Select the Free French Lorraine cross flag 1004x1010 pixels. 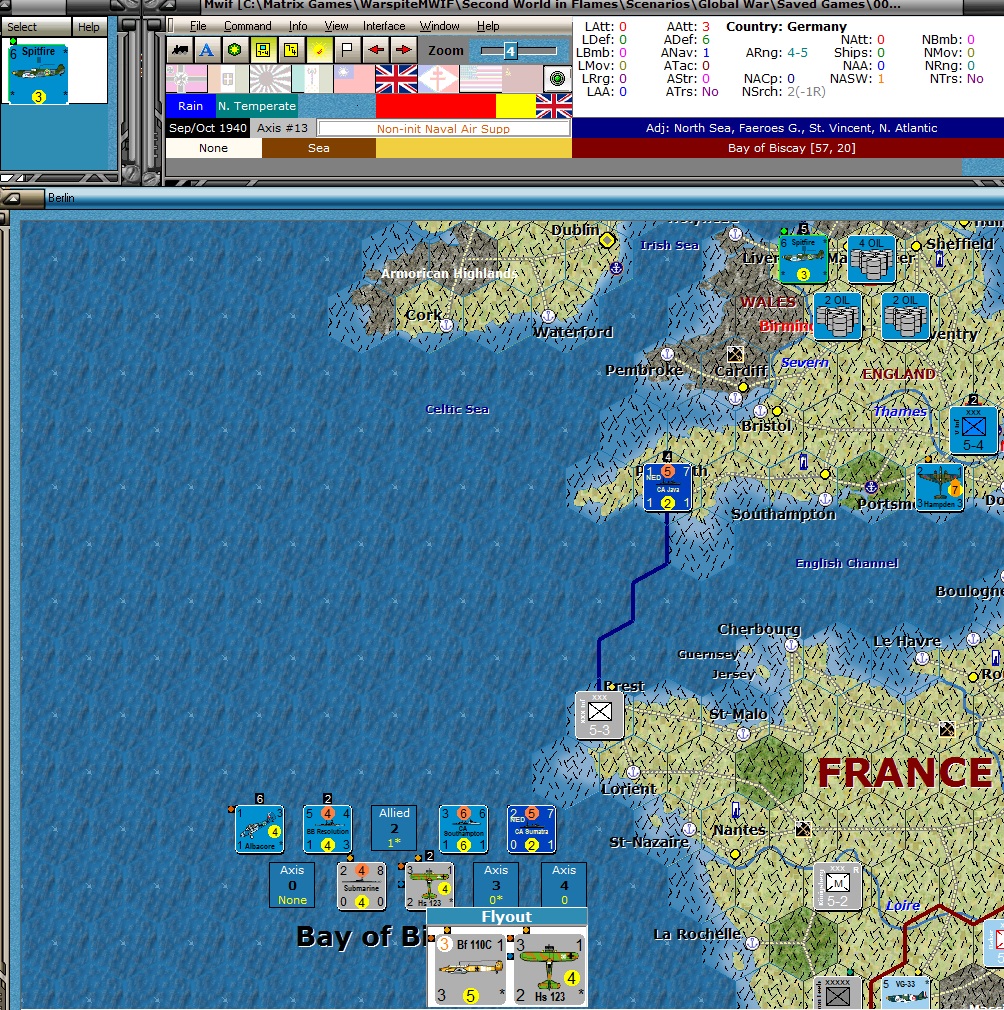[438, 79]
